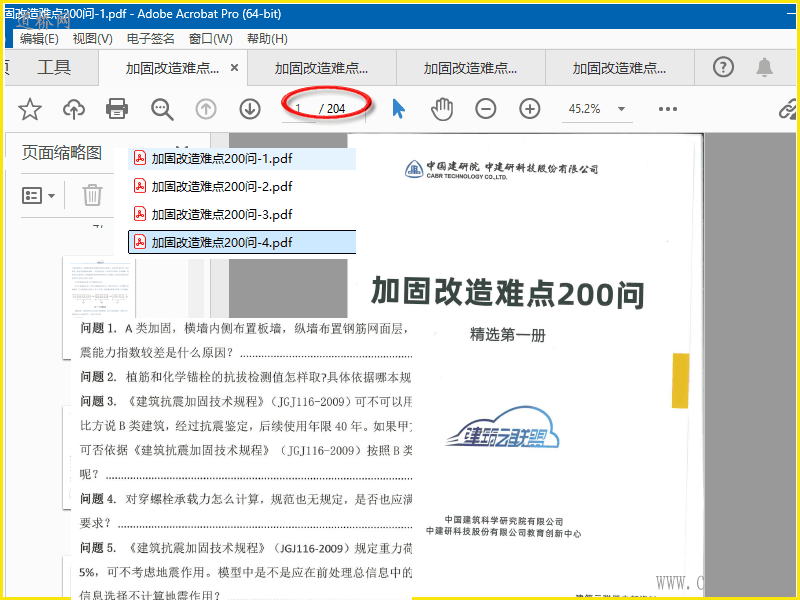This screenshot has height=600, width=800.
Task: Zoom out with the minus button
Action: tap(486, 109)
